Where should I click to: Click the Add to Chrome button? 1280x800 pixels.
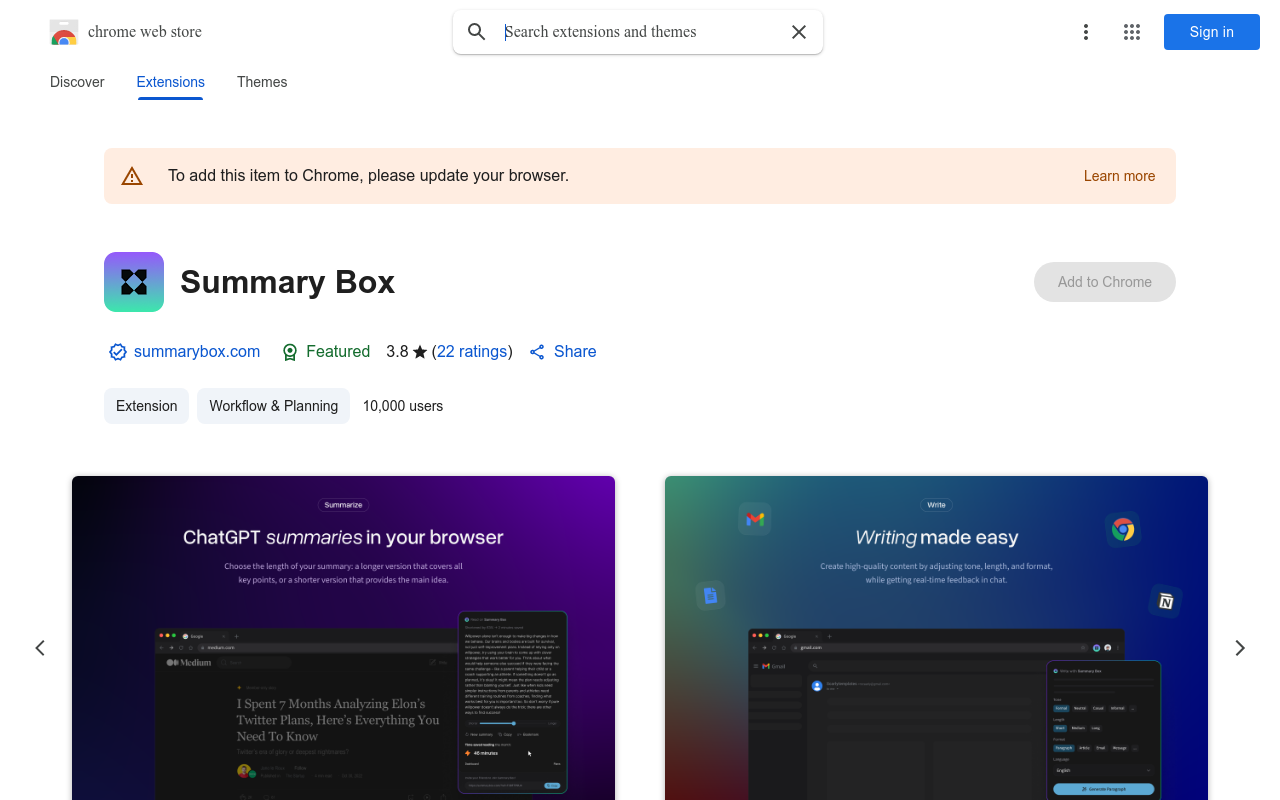click(x=1105, y=282)
